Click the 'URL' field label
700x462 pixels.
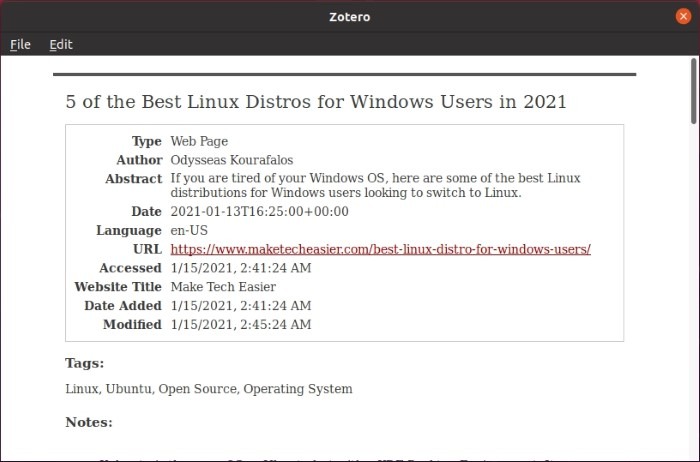pyautogui.click(x=147, y=249)
